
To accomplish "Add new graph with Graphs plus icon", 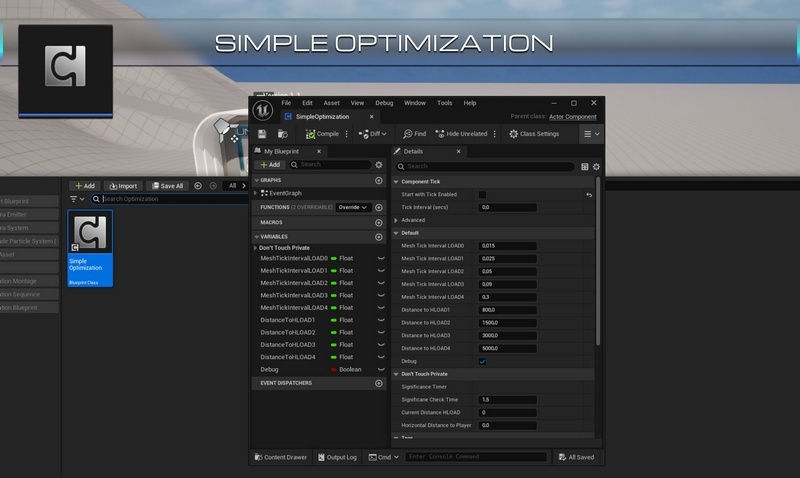I will (x=379, y=181).
